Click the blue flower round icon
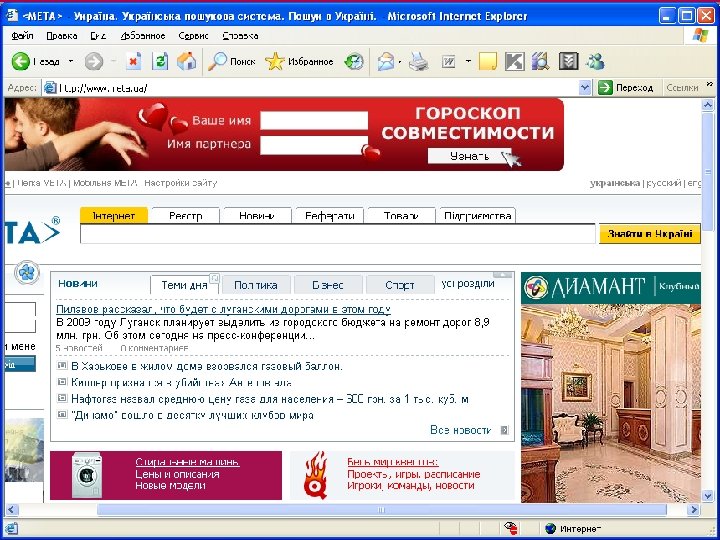 tap(27, 272)
